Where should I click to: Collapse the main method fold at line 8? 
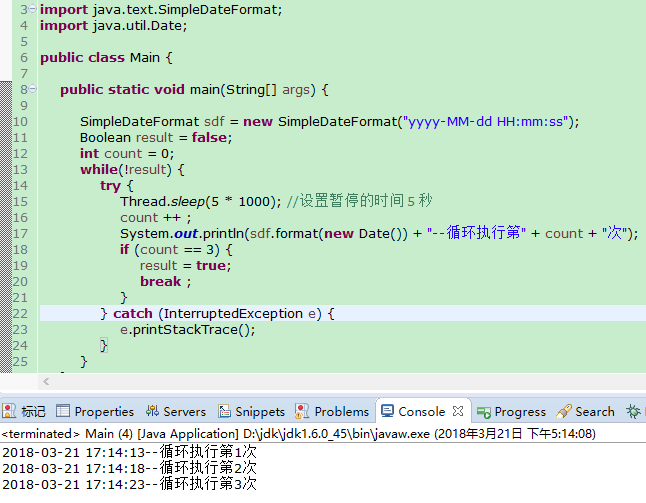[x=32, y=90]
